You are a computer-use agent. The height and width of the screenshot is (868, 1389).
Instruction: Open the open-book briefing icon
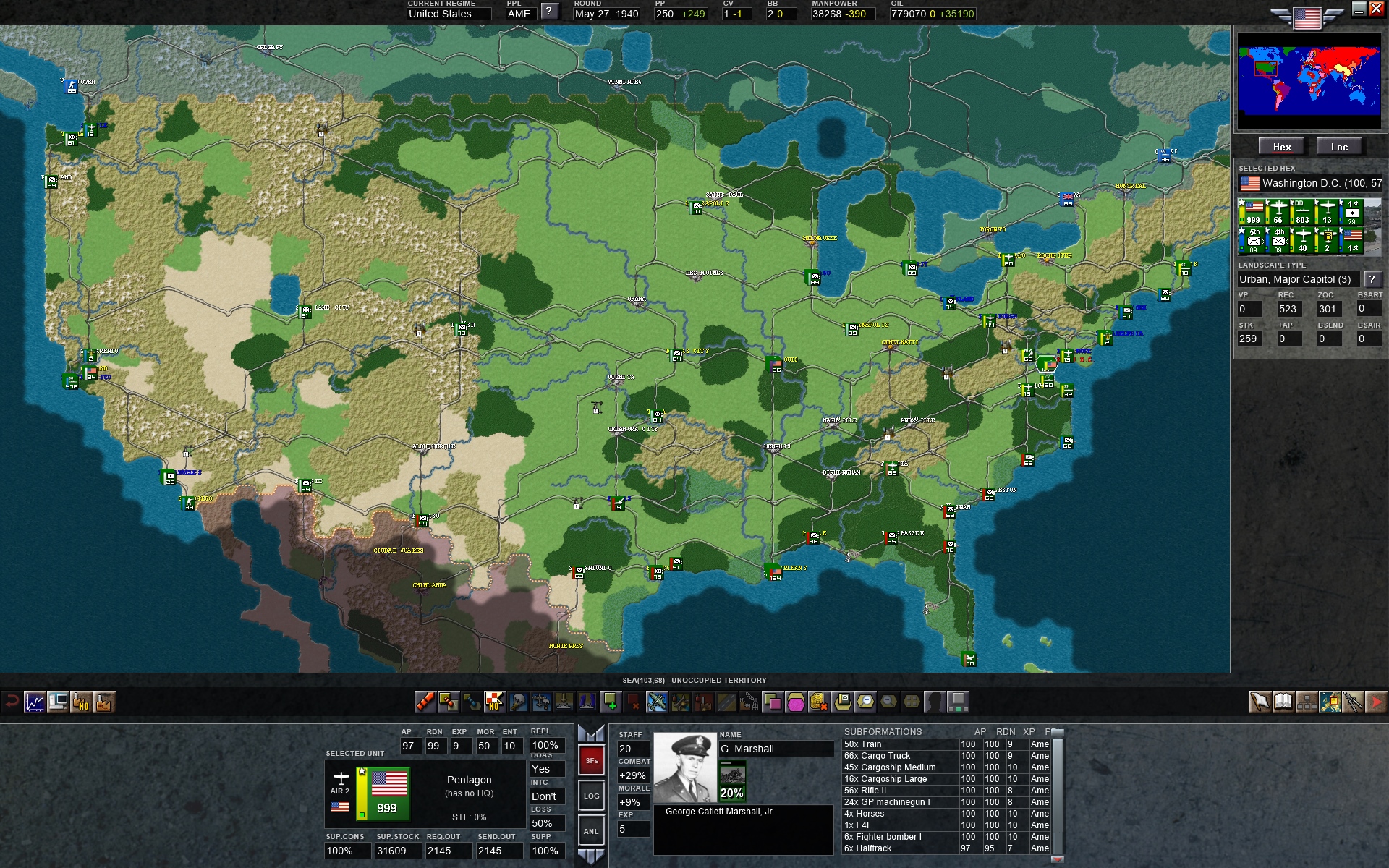[x=1283, y=702]
